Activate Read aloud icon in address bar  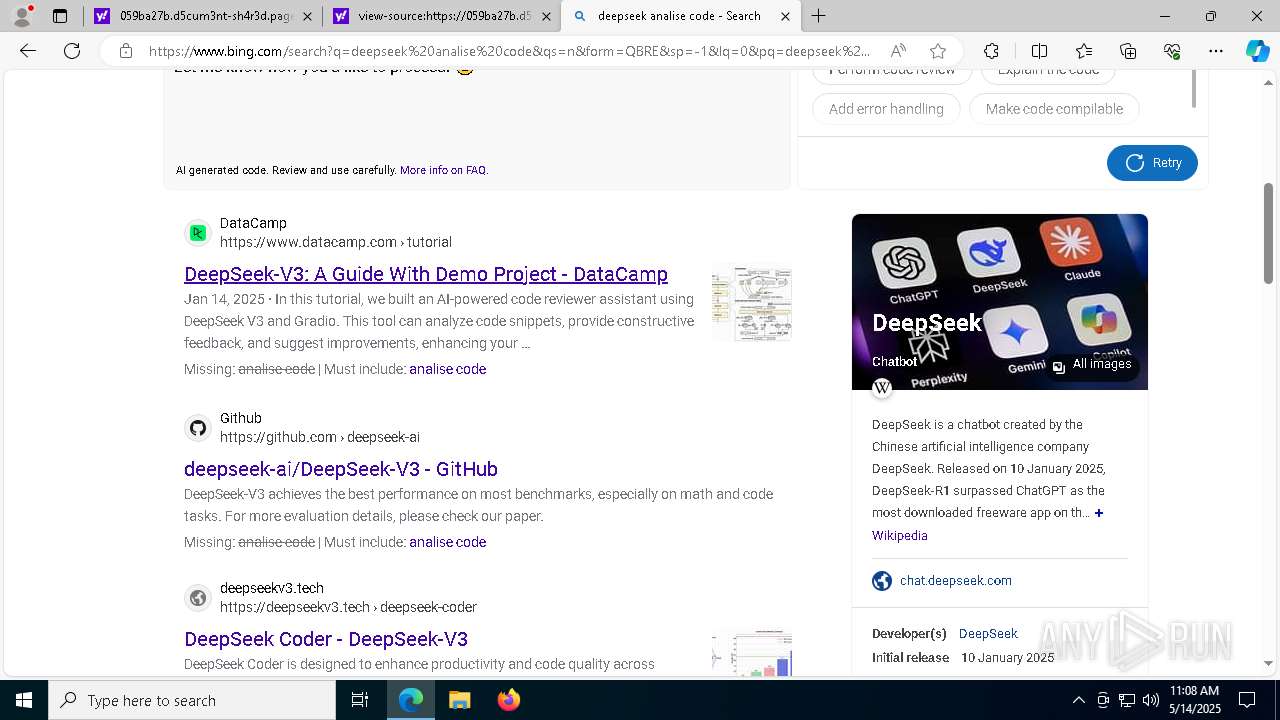click(898, 51)
